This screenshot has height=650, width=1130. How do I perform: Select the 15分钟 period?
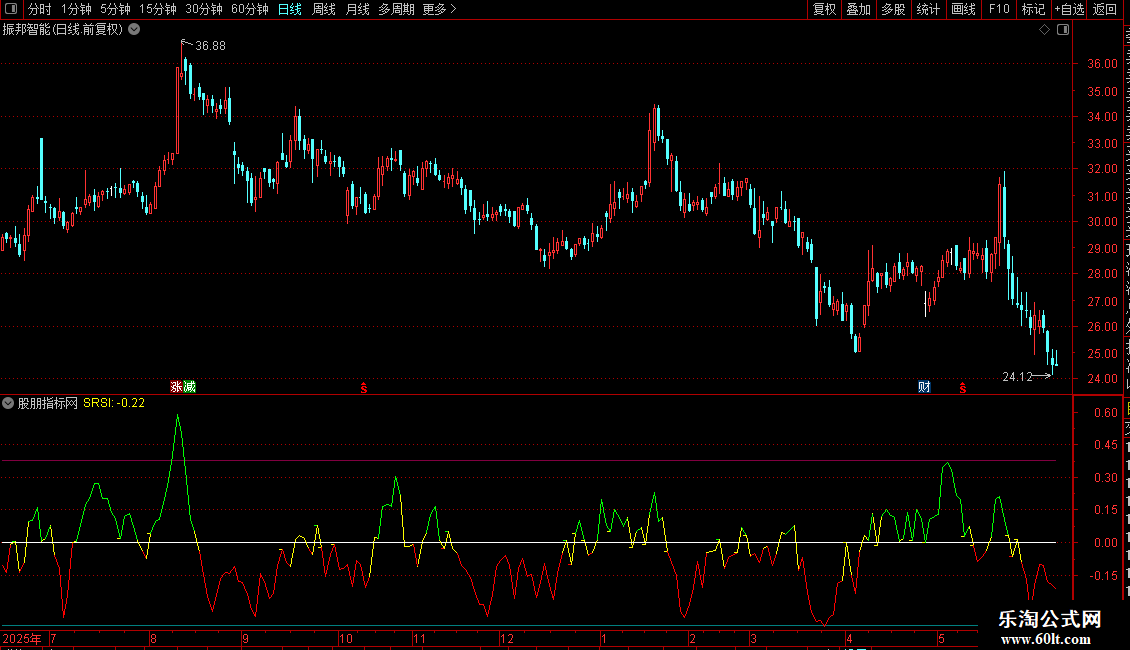tap(158, 9)
